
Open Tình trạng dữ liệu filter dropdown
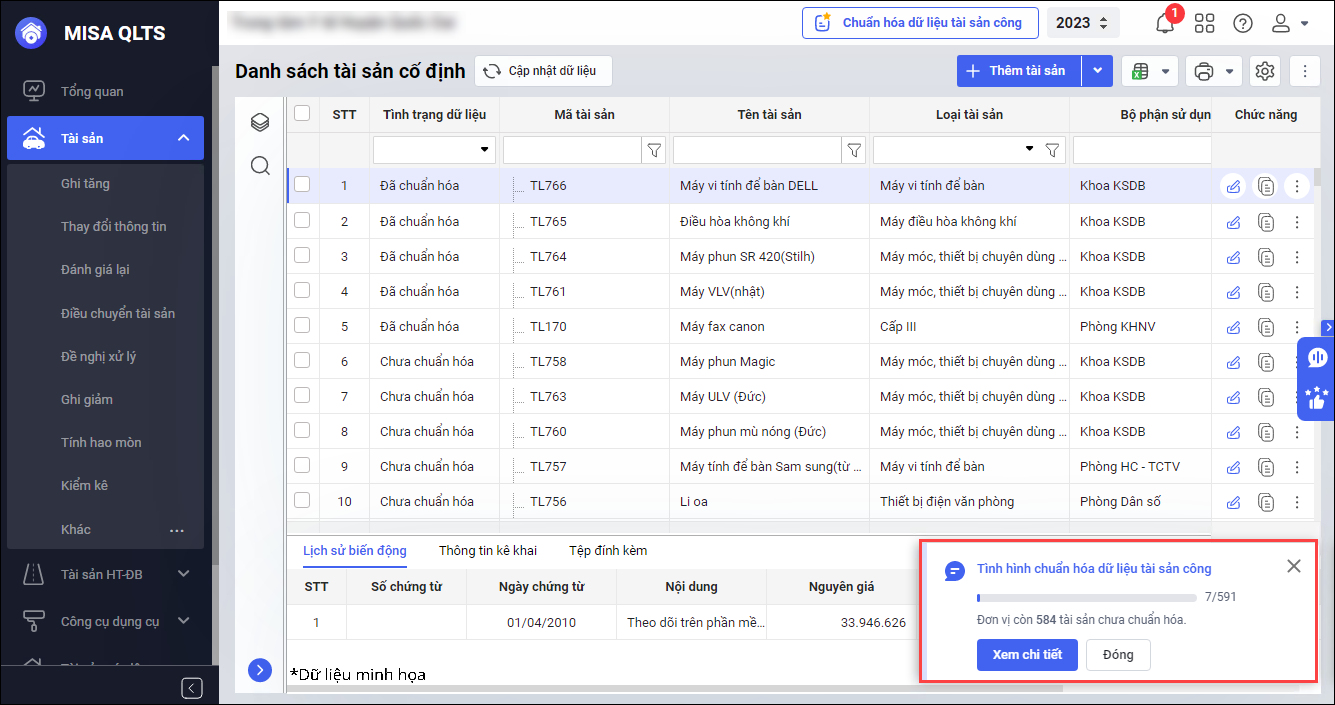click(x=434, y=150)
